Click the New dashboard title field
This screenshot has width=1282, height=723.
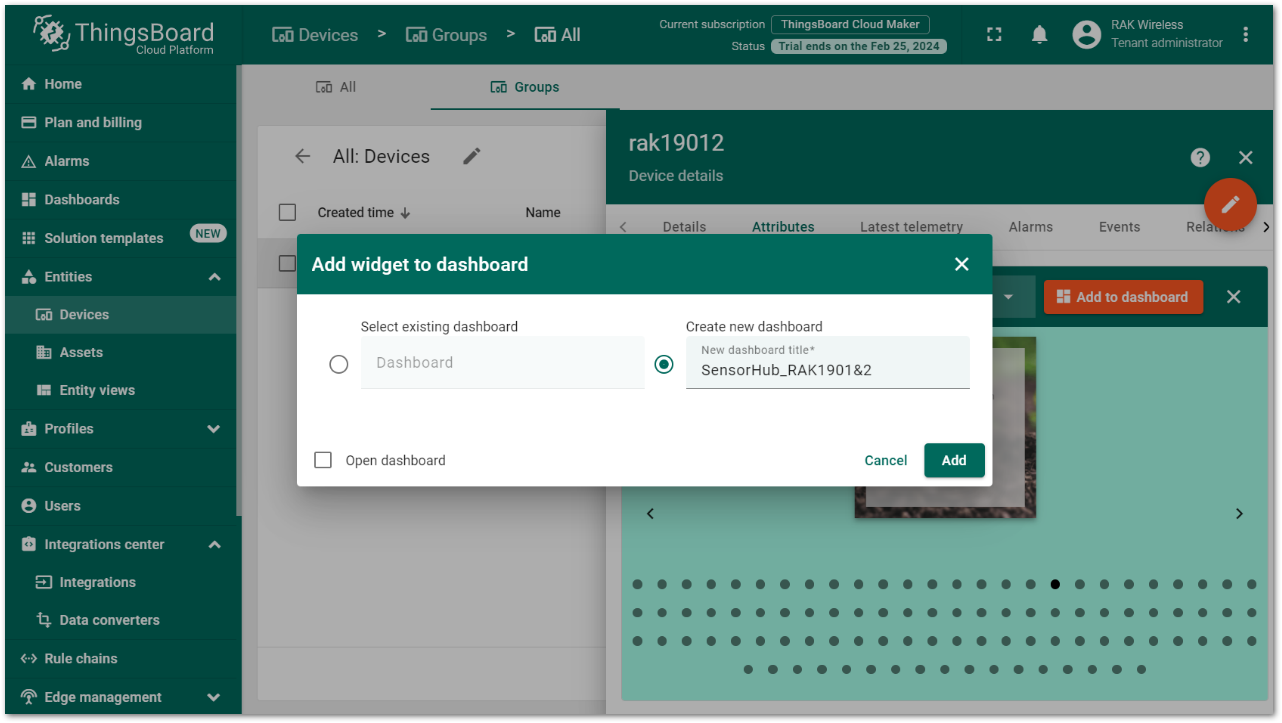(828, 363)
